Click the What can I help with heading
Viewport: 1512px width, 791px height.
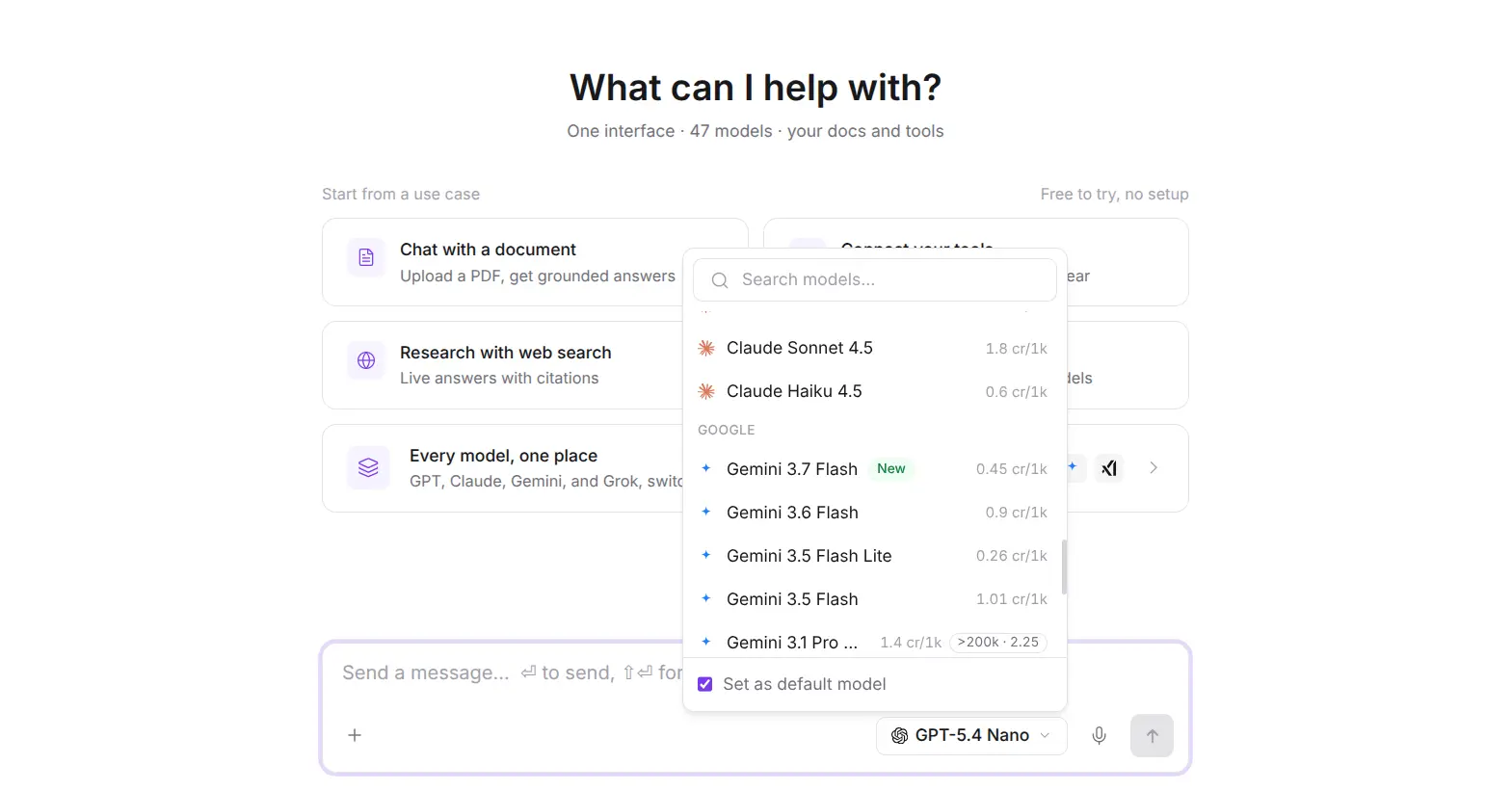coord(756,88)
